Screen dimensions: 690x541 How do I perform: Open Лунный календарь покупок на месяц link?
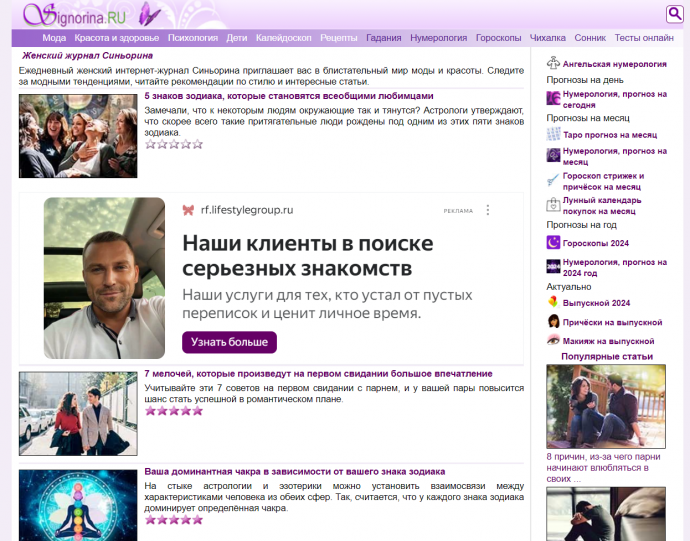coord(602,206)
